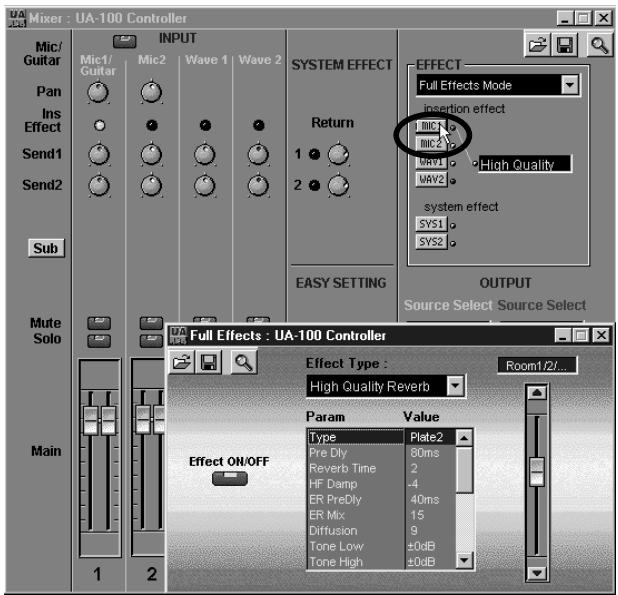Click the Pan knob for Mic1/Guitar
618x595 pixels.
click(x=98, y=93)
